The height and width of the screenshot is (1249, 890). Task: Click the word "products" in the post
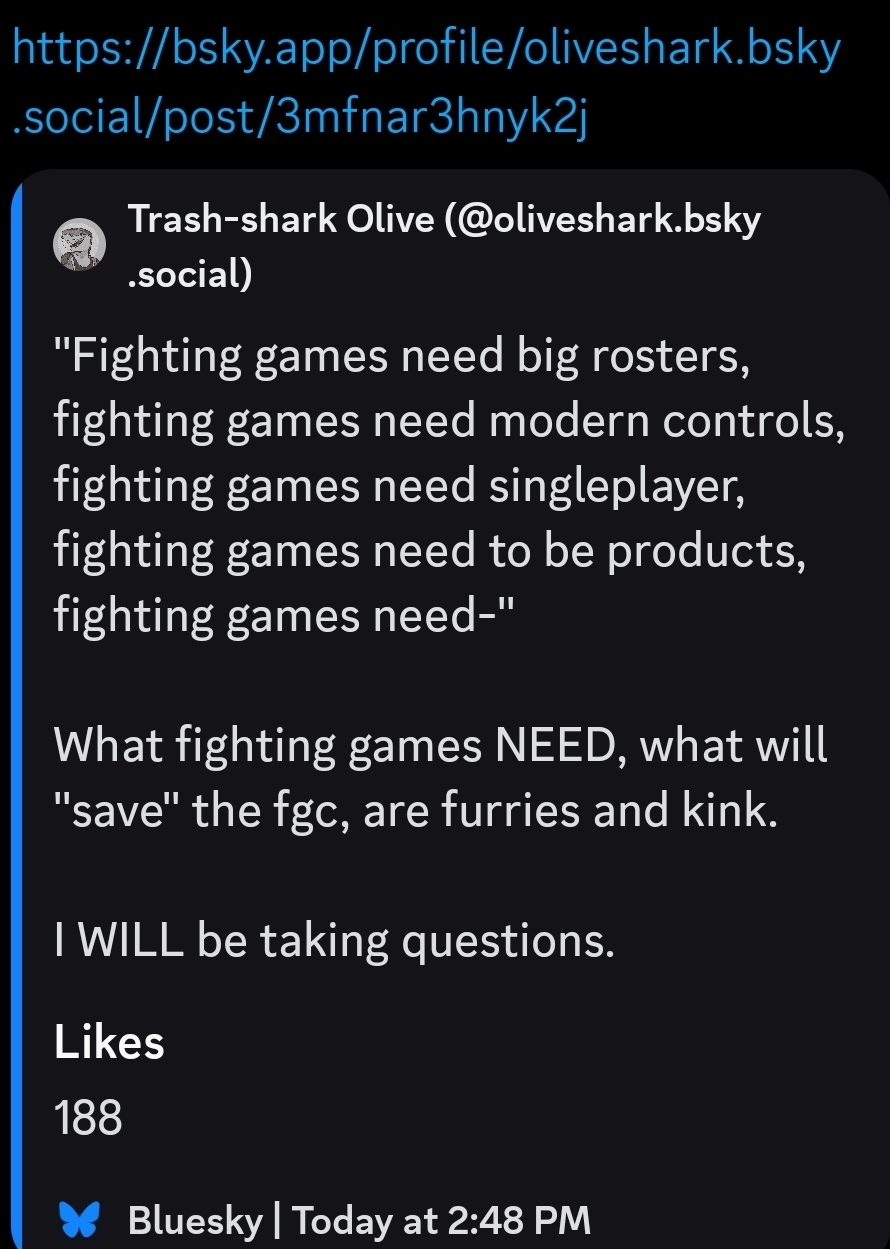[705, 553]
